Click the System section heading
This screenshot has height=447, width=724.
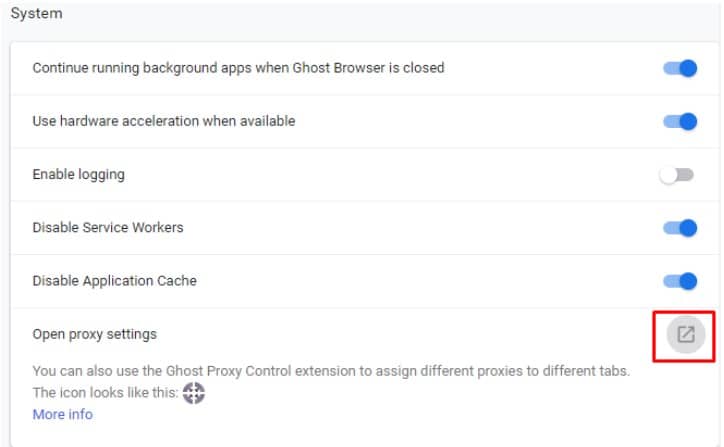click(36, 13)
